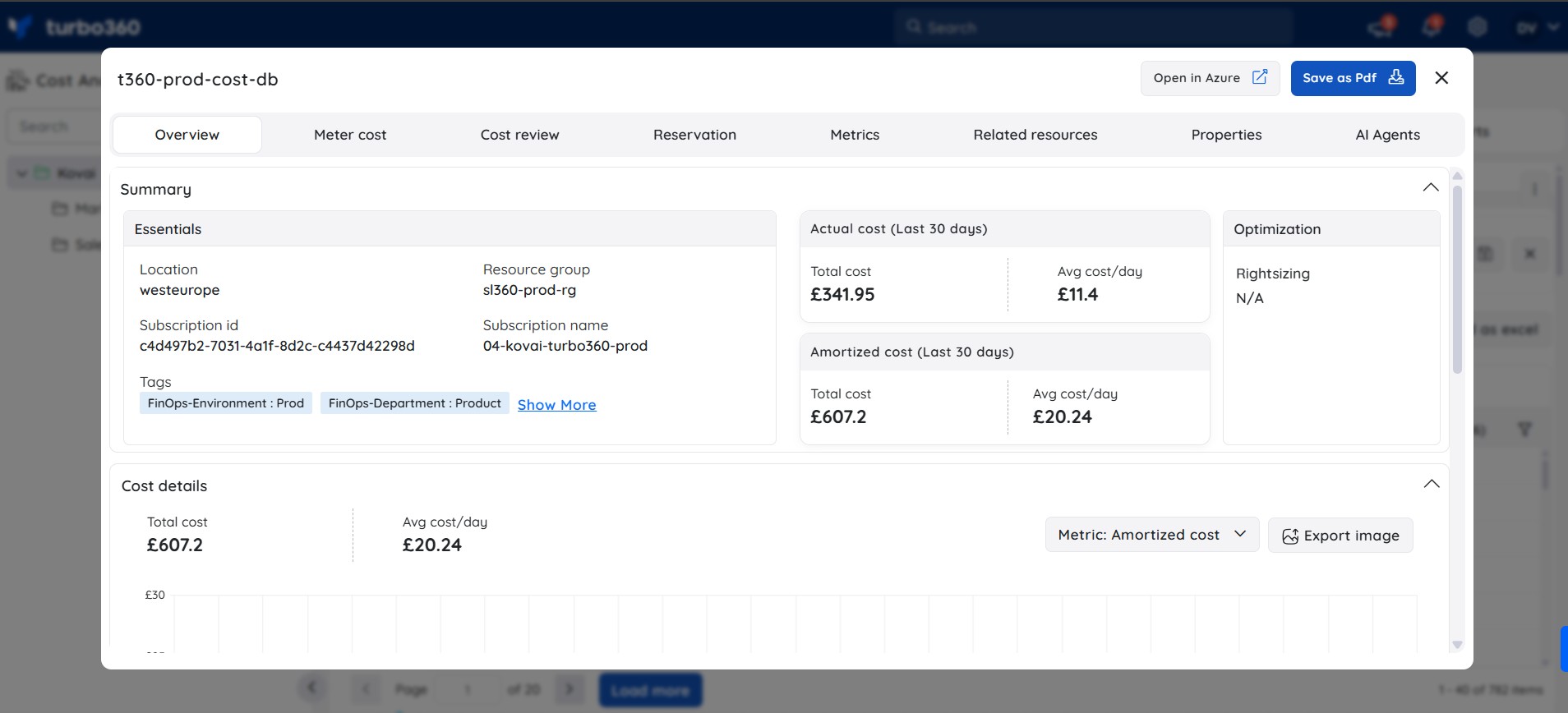Click the sidebar Search field behind the dialog
1568x713 pixels.
tap(54, 126)
